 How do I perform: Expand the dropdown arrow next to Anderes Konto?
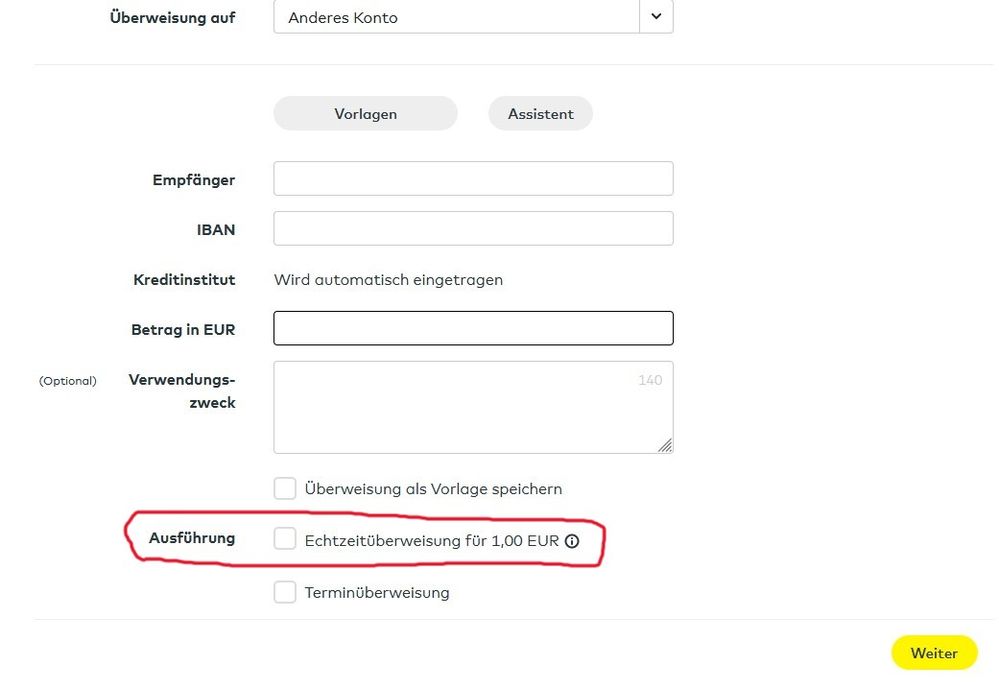coord(656,17)
